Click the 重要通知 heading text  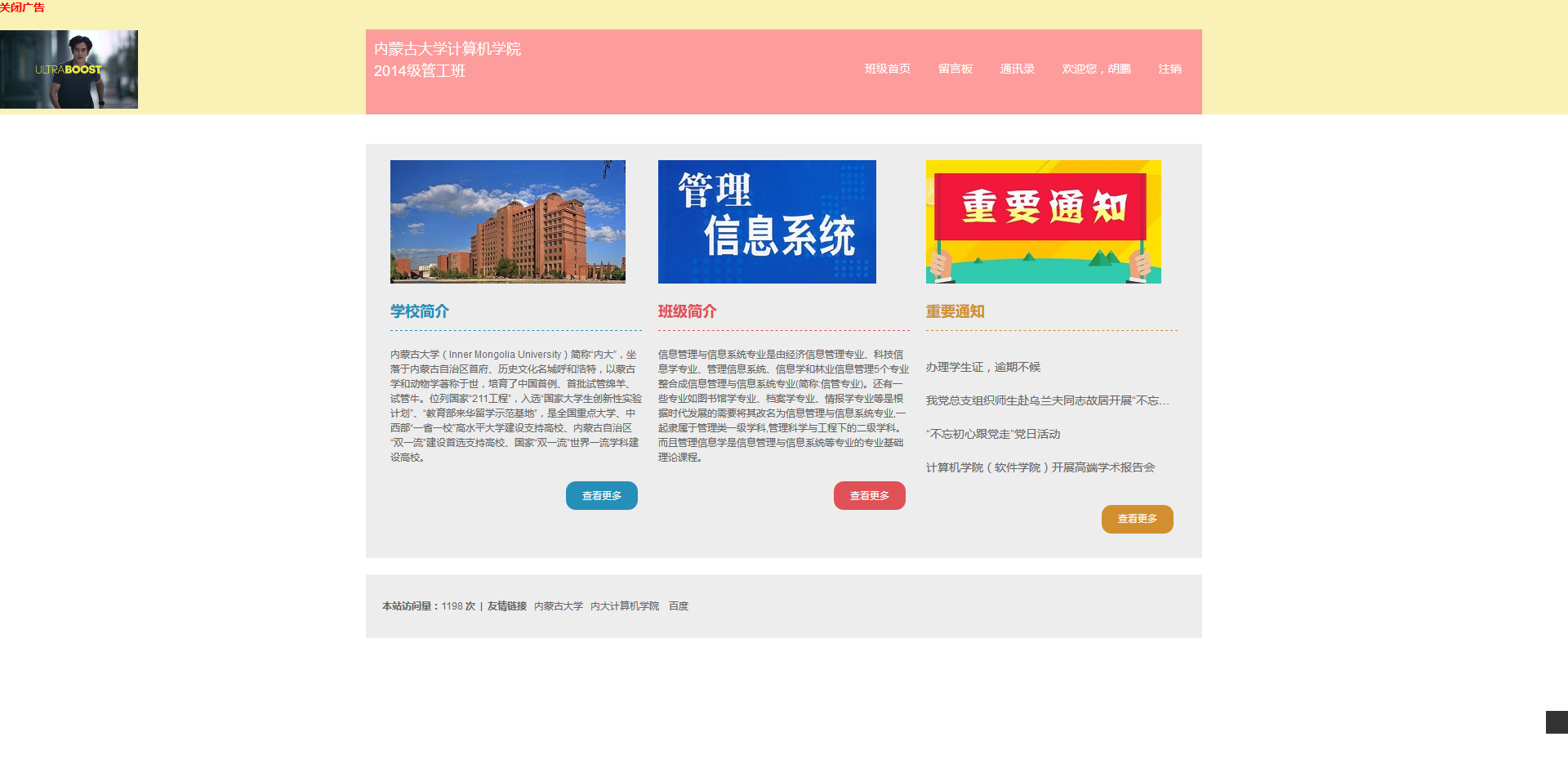[955, 311]
